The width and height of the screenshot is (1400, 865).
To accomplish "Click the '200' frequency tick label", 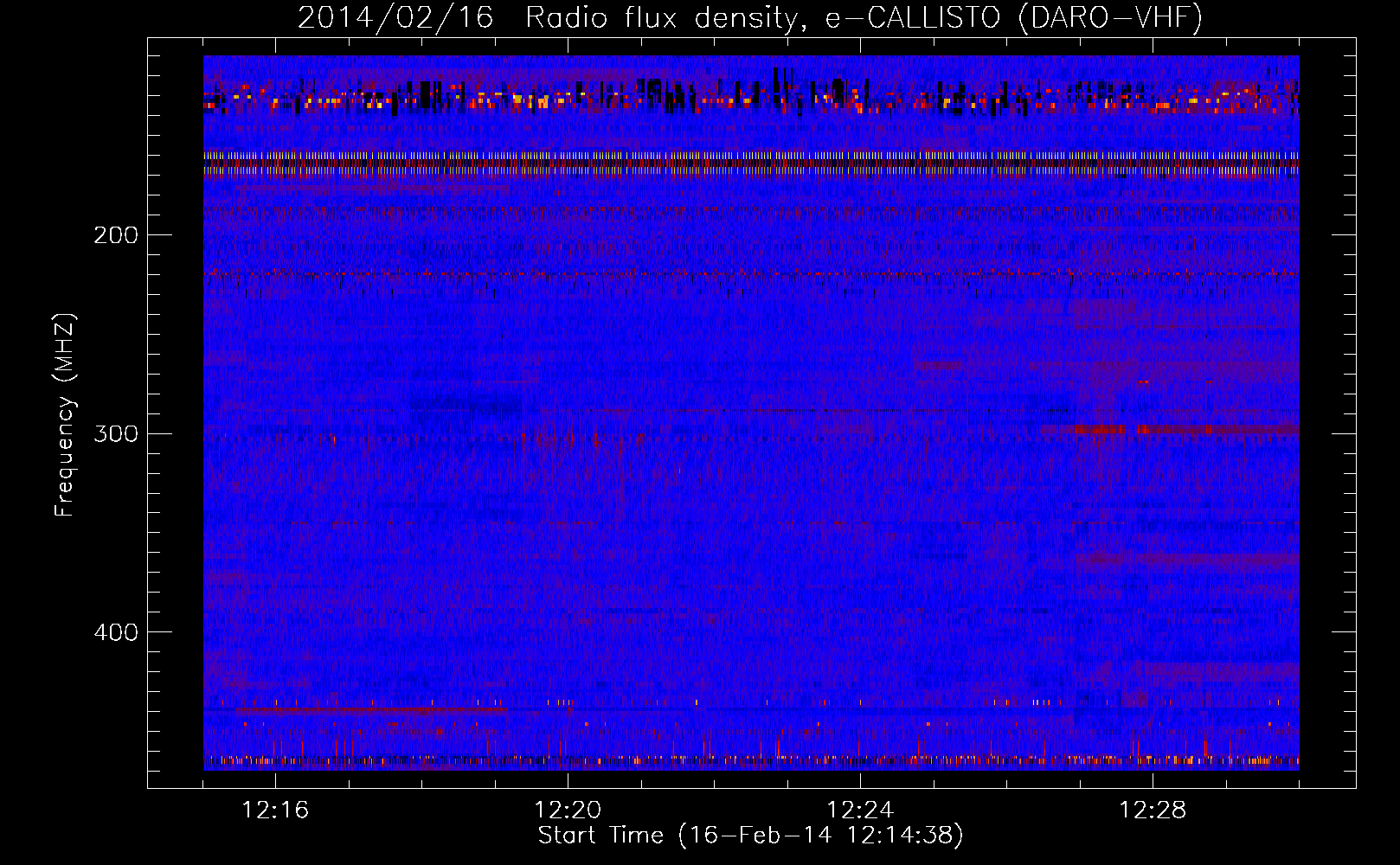I will click(116, 235).
